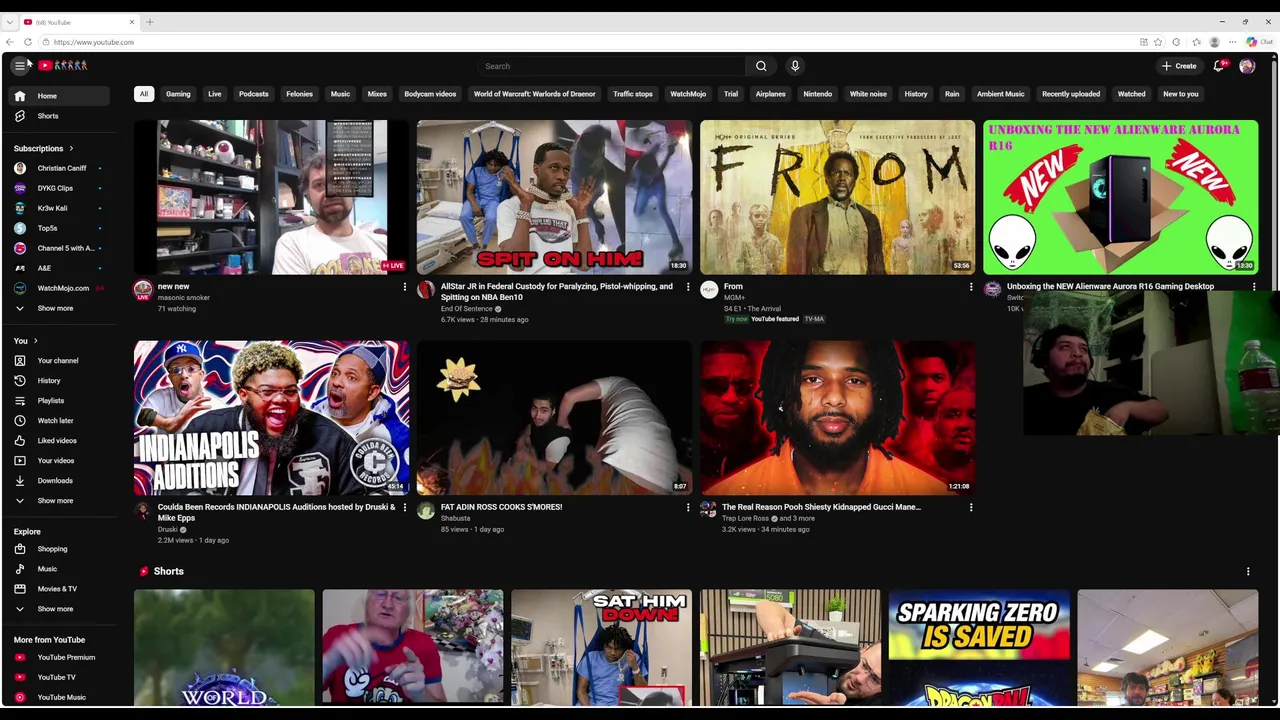Open YouTube TV link
The height and width of the screenshot is (720, 1280).
(x=60, y=677)
